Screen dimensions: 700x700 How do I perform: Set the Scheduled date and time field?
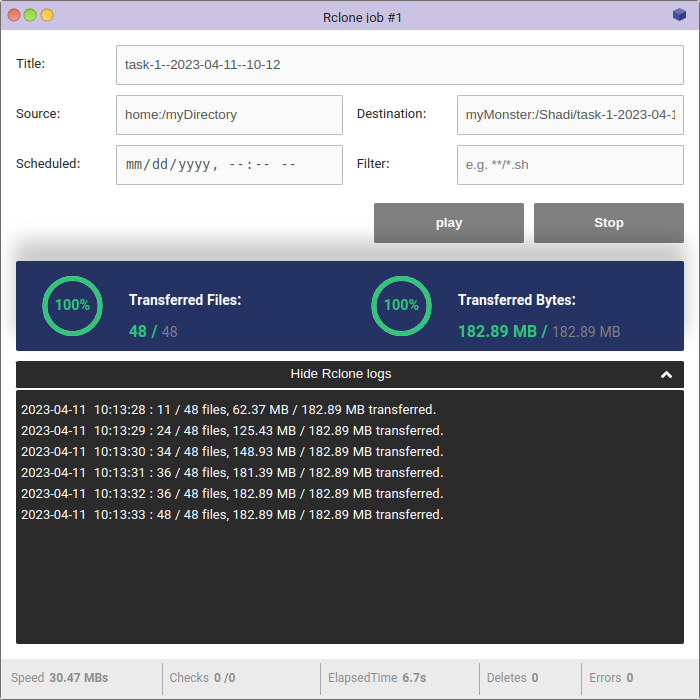click(229, 165)
